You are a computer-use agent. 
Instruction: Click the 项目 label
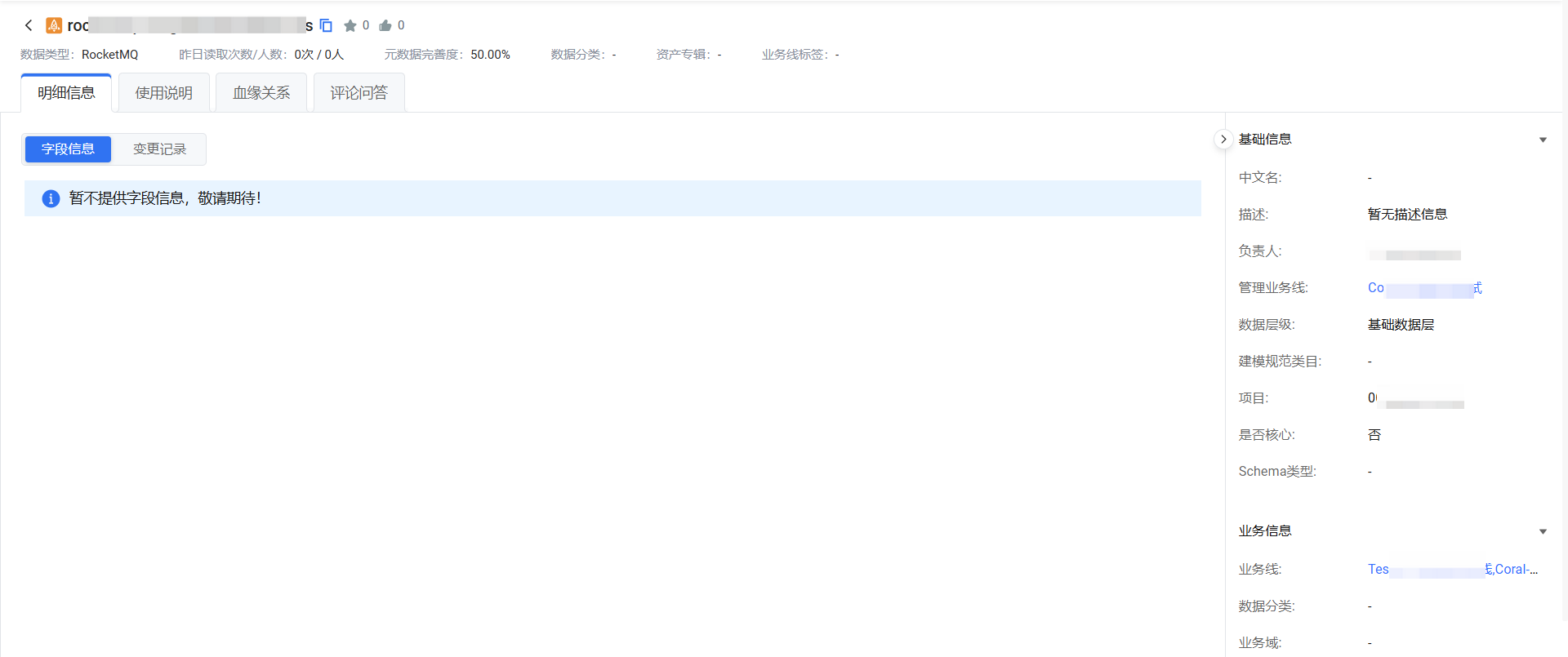1254,398
